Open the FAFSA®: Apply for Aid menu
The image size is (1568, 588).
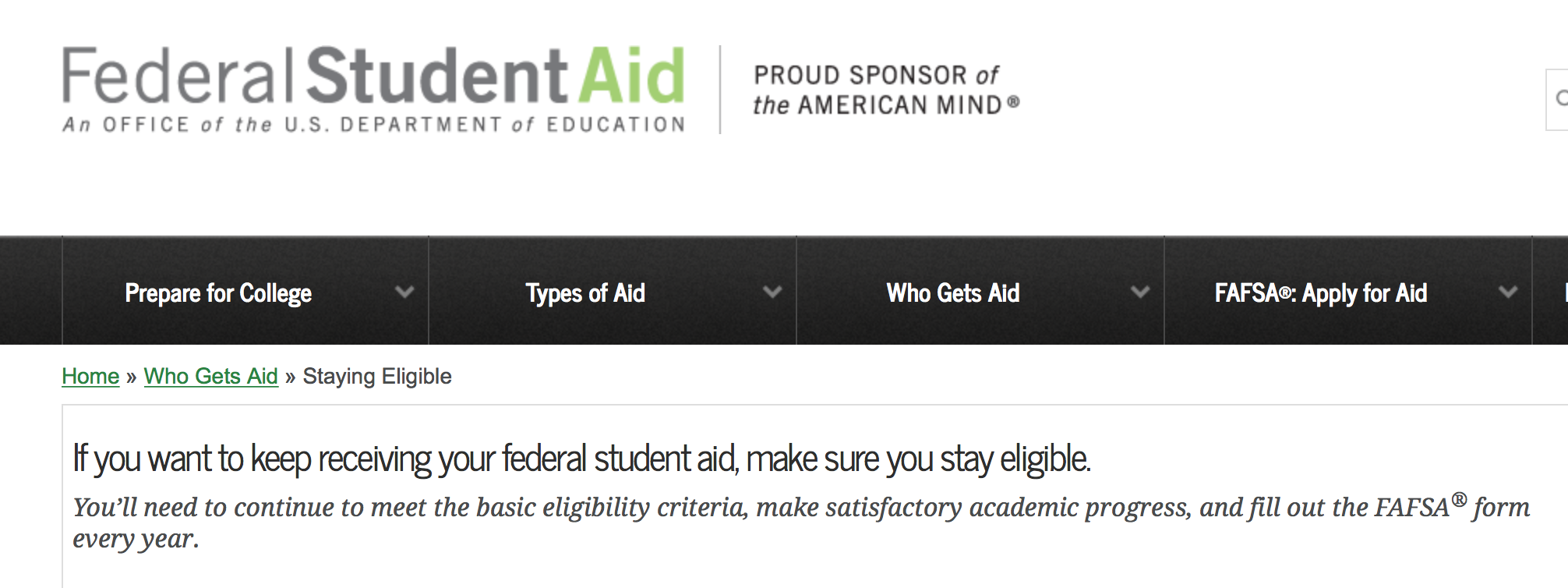pyautogui.click(x=1321, y=293)
